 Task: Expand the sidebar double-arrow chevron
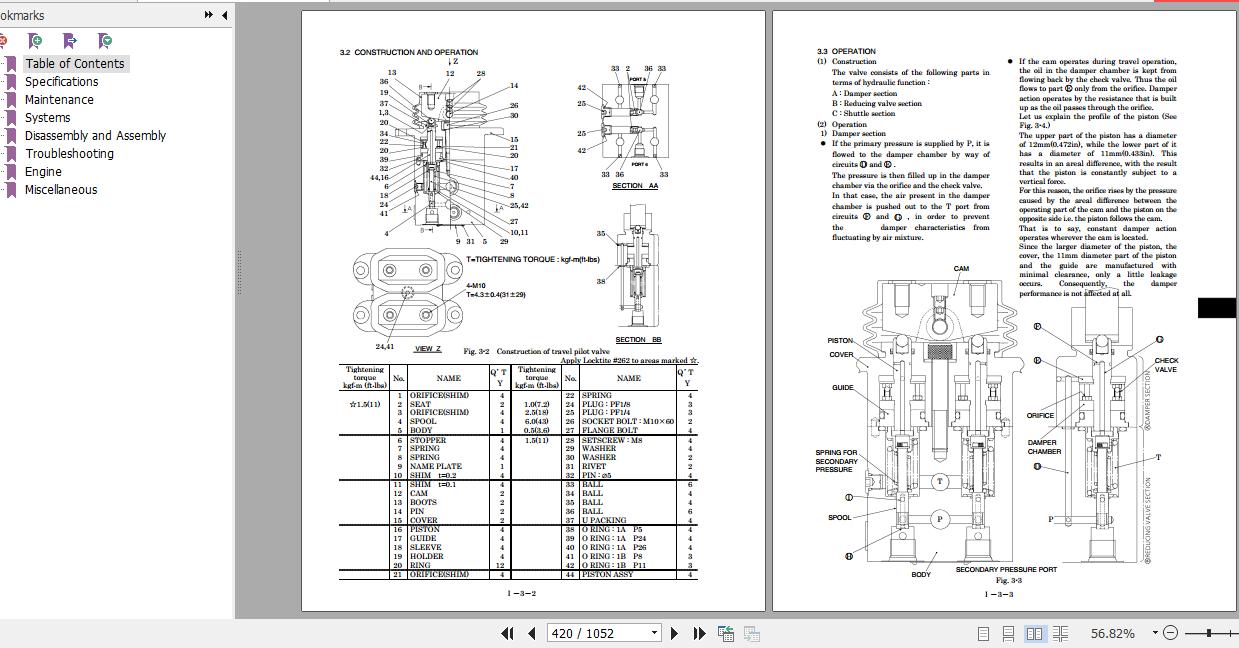(207, 15)
